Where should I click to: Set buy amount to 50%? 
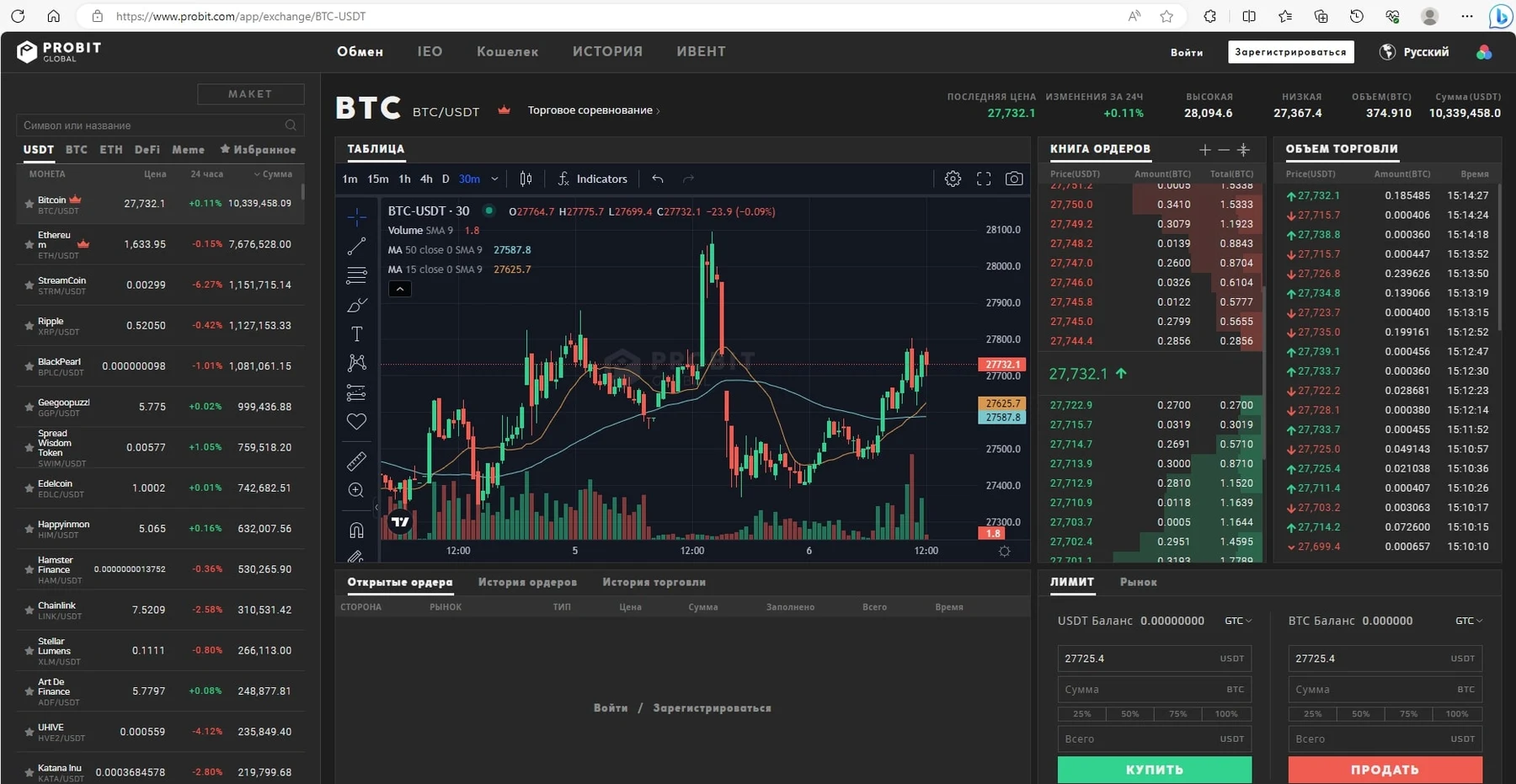tap(1130, 714)
